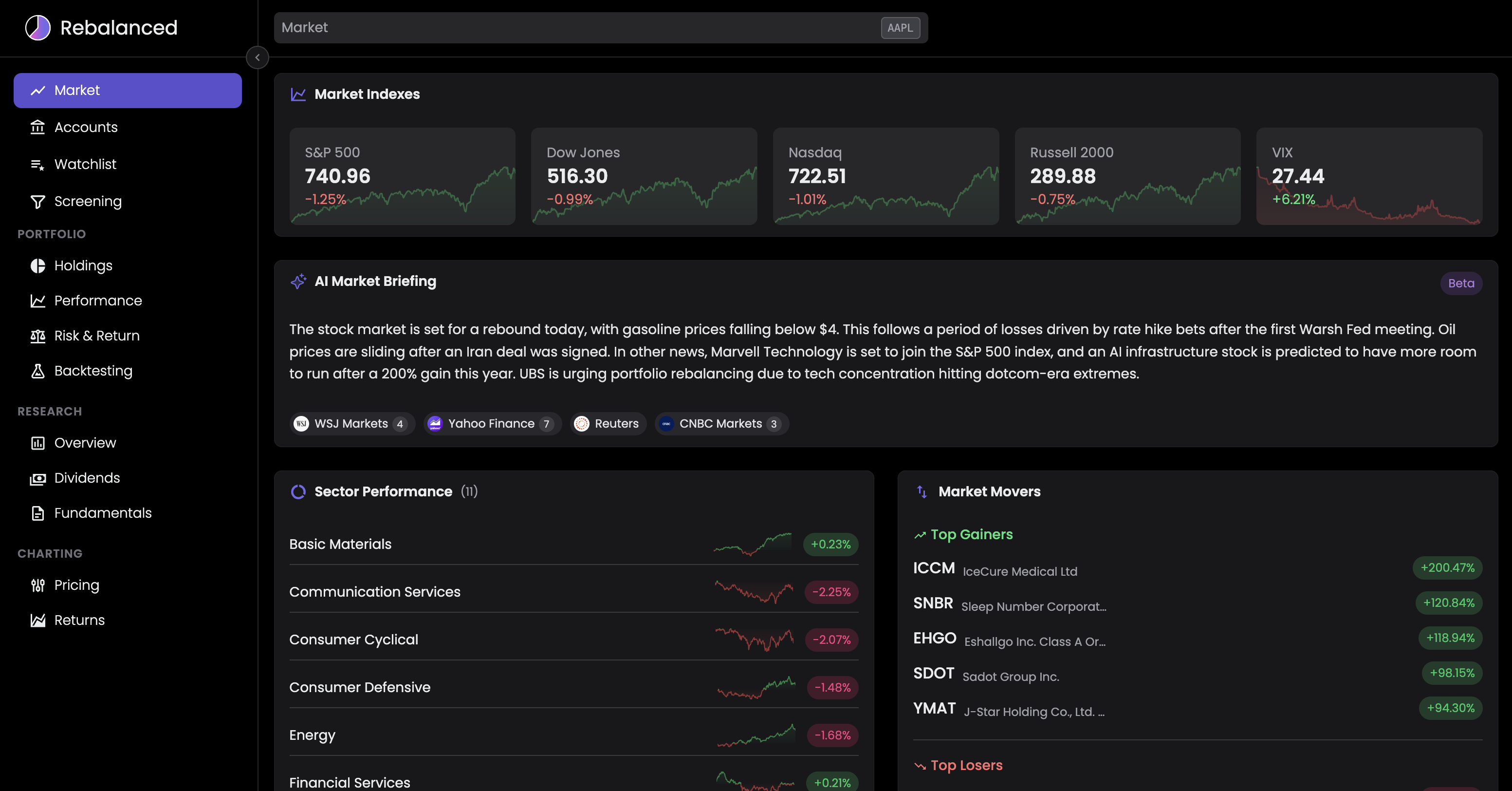Navigate to Holdings
1512x791 pixels.
coord(128,265)
